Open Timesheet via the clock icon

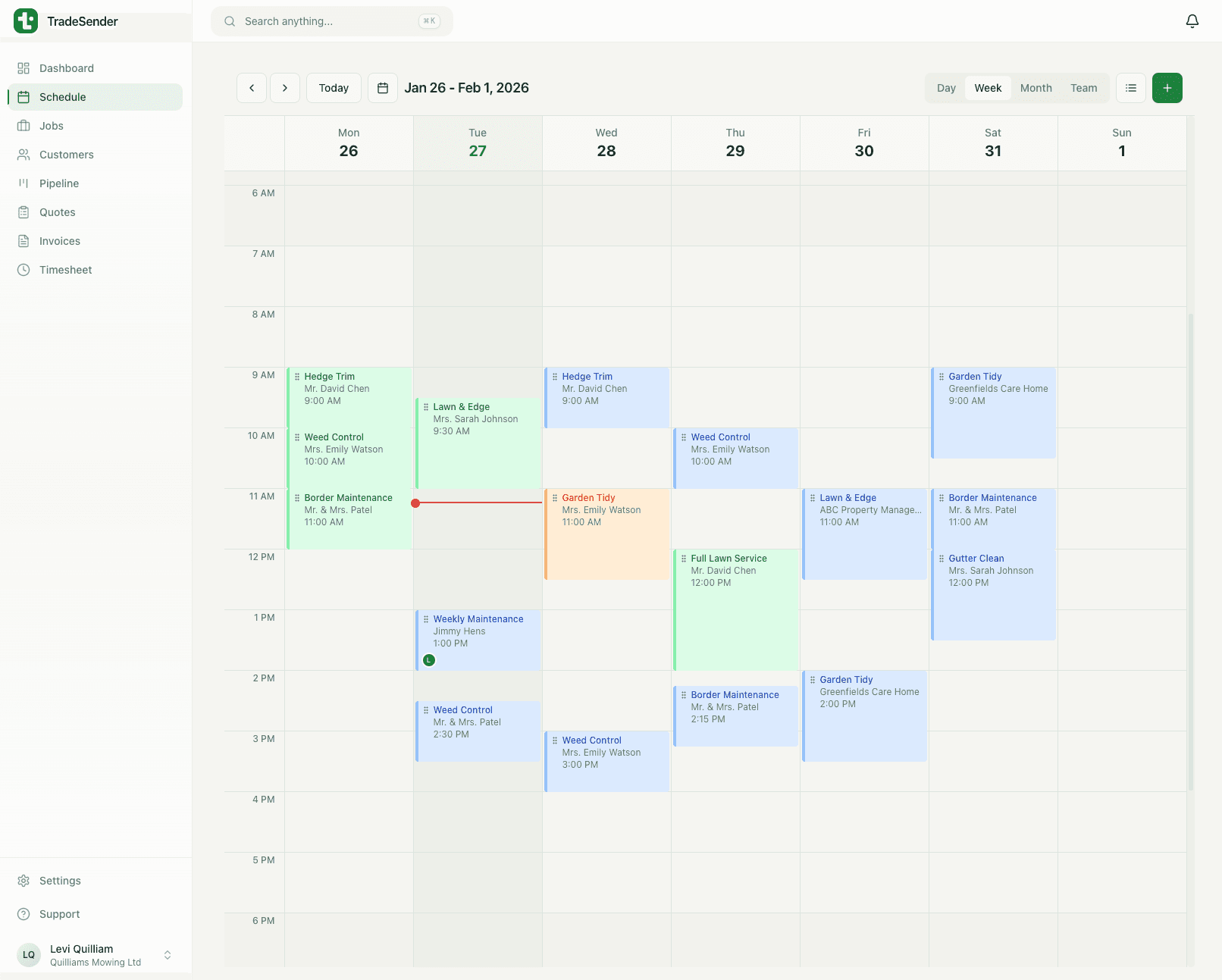[23, 269]
